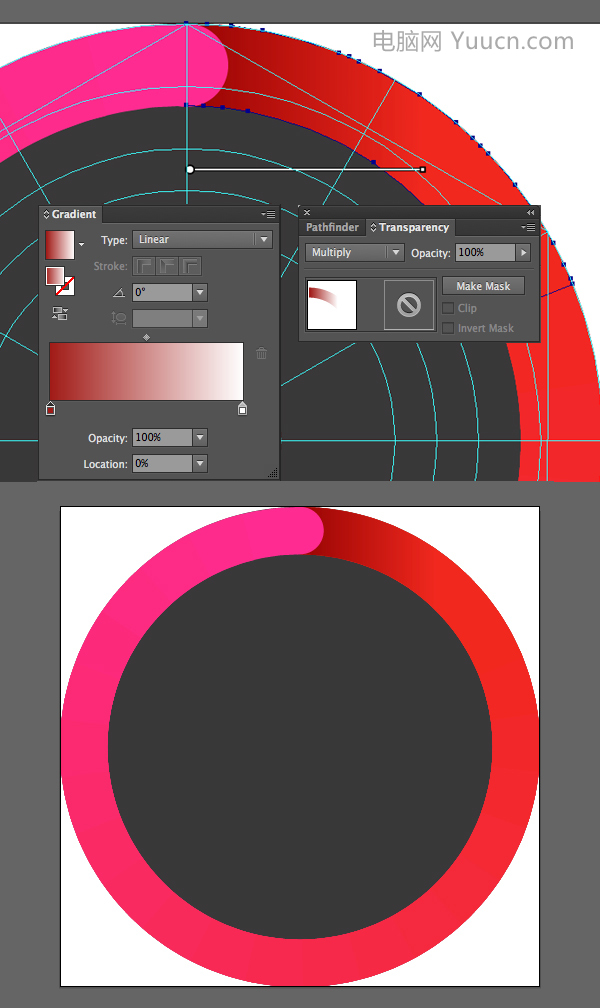Click the gradient annotator start circle
Screen dimensions: 600x1008
pyautogui.click(x=190, y=169)
